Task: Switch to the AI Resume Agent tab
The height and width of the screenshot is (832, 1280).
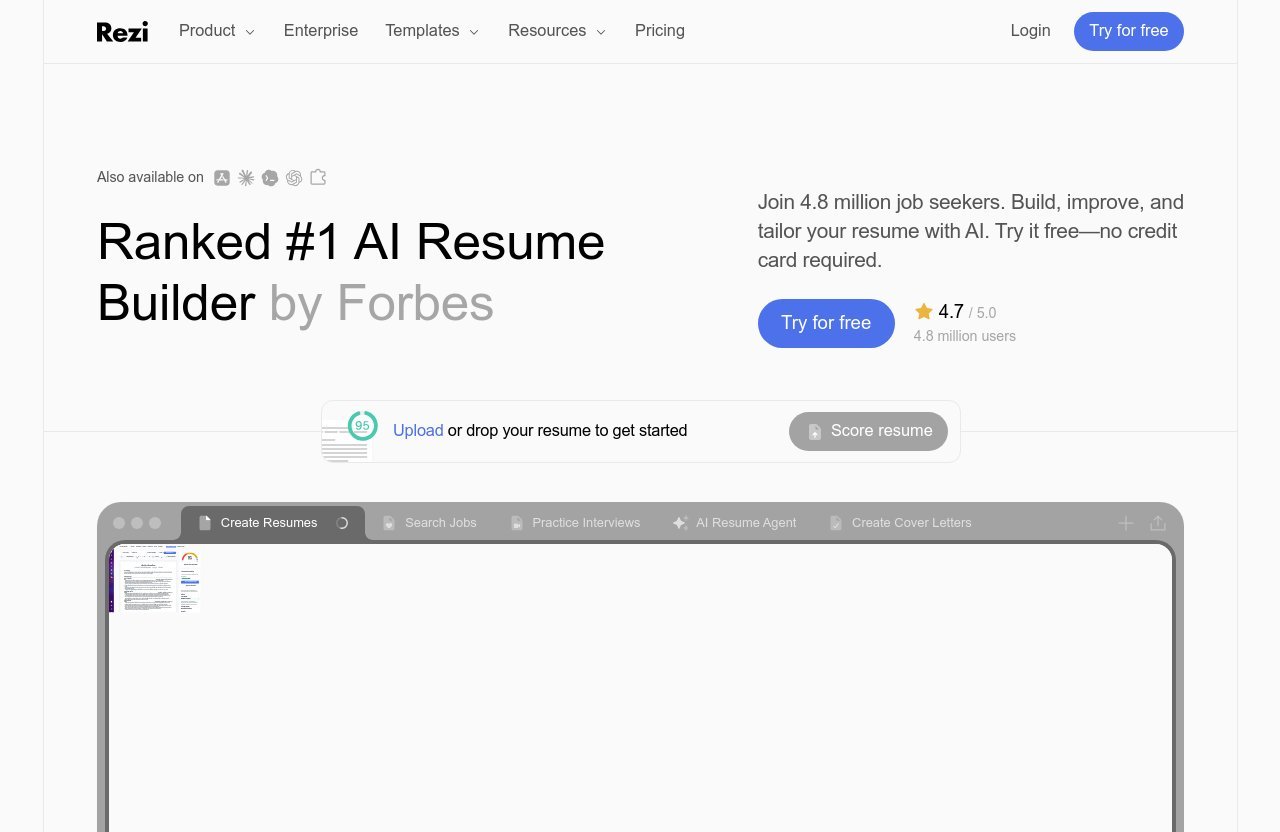Action: point(735,523)
